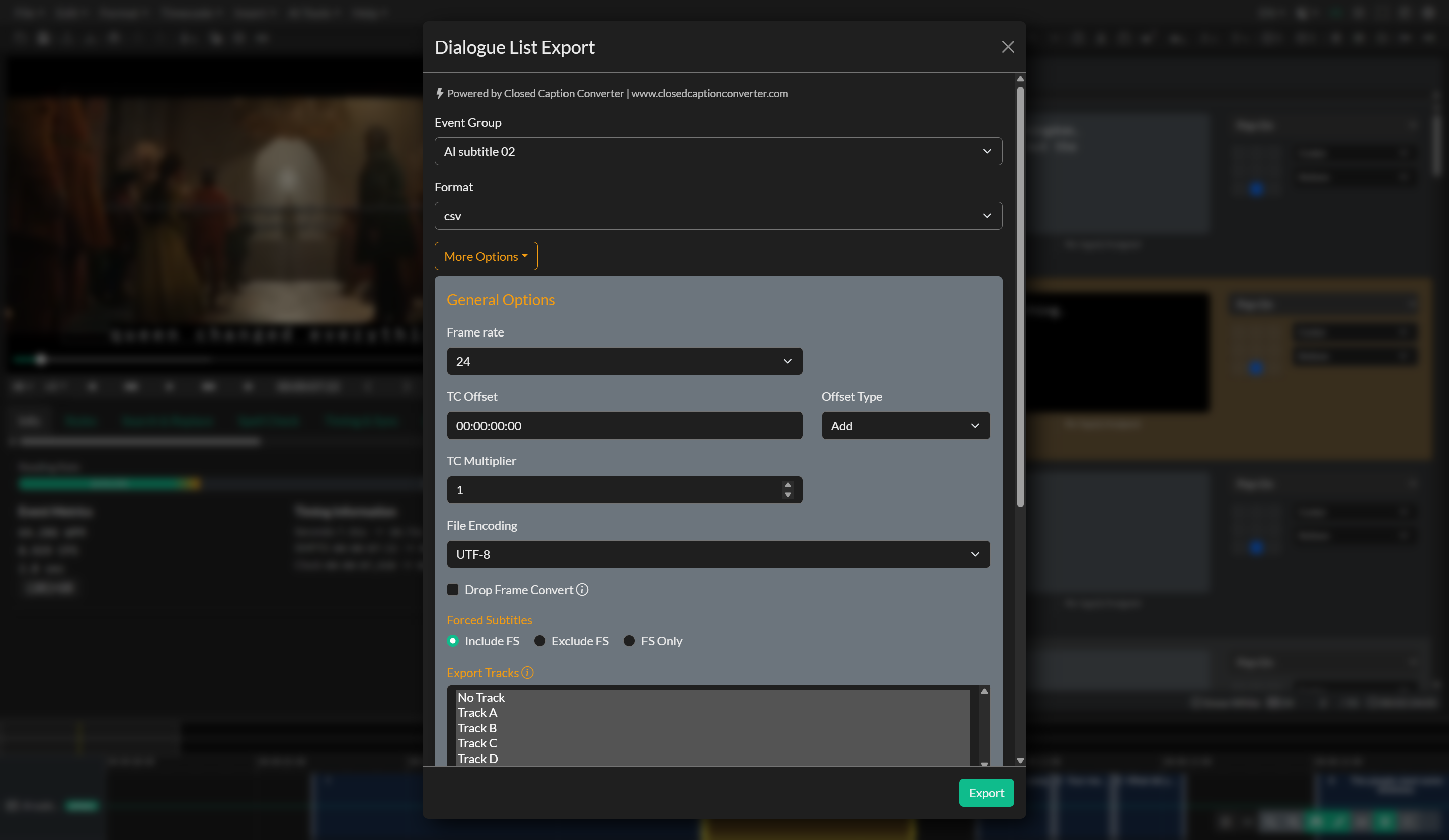This screenshot has width=1449, height=840.
Task: Click the green Export button
Action: point(986,793)
